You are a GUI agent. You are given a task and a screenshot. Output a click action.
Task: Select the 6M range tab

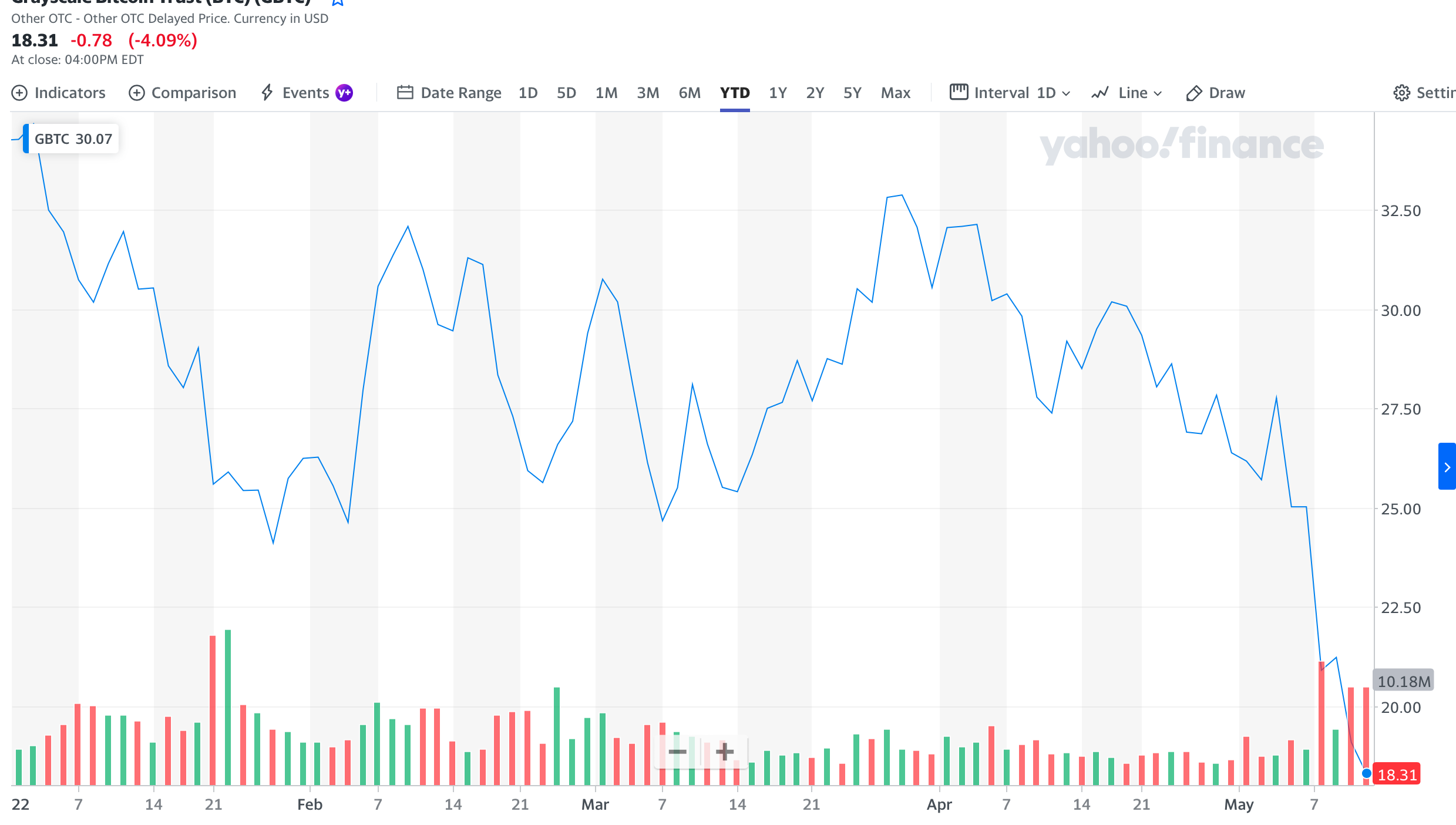pos(690,93)
